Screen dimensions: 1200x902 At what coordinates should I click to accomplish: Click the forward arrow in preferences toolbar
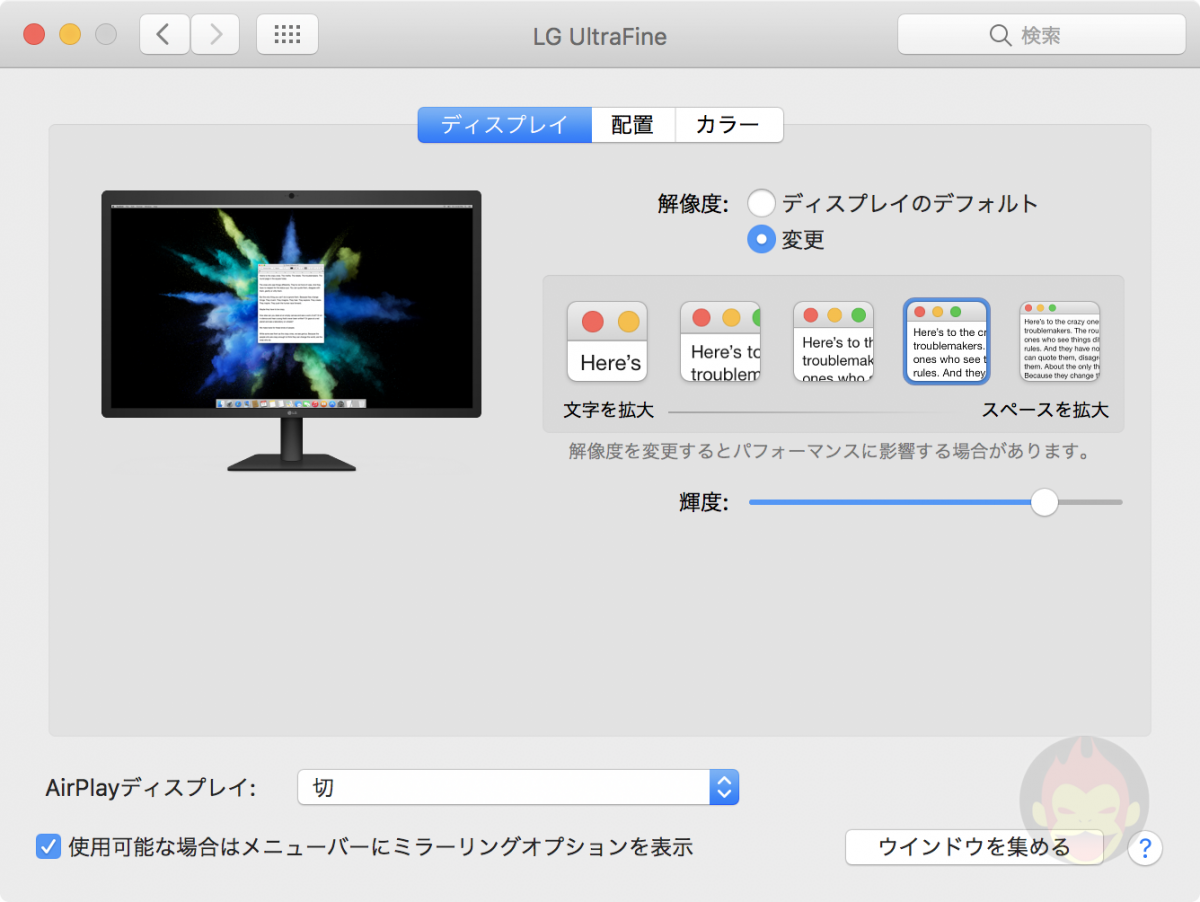click(213, 34)
